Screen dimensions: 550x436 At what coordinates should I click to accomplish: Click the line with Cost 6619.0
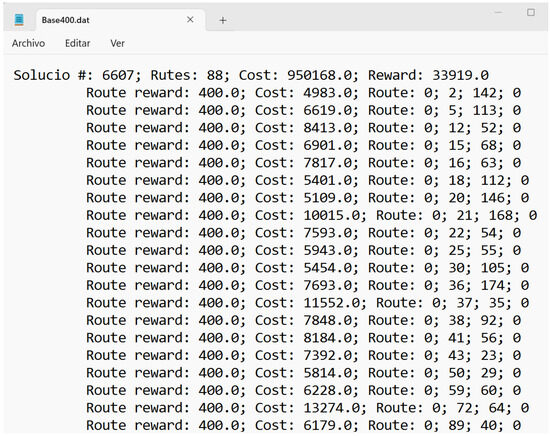click(303, 110)
